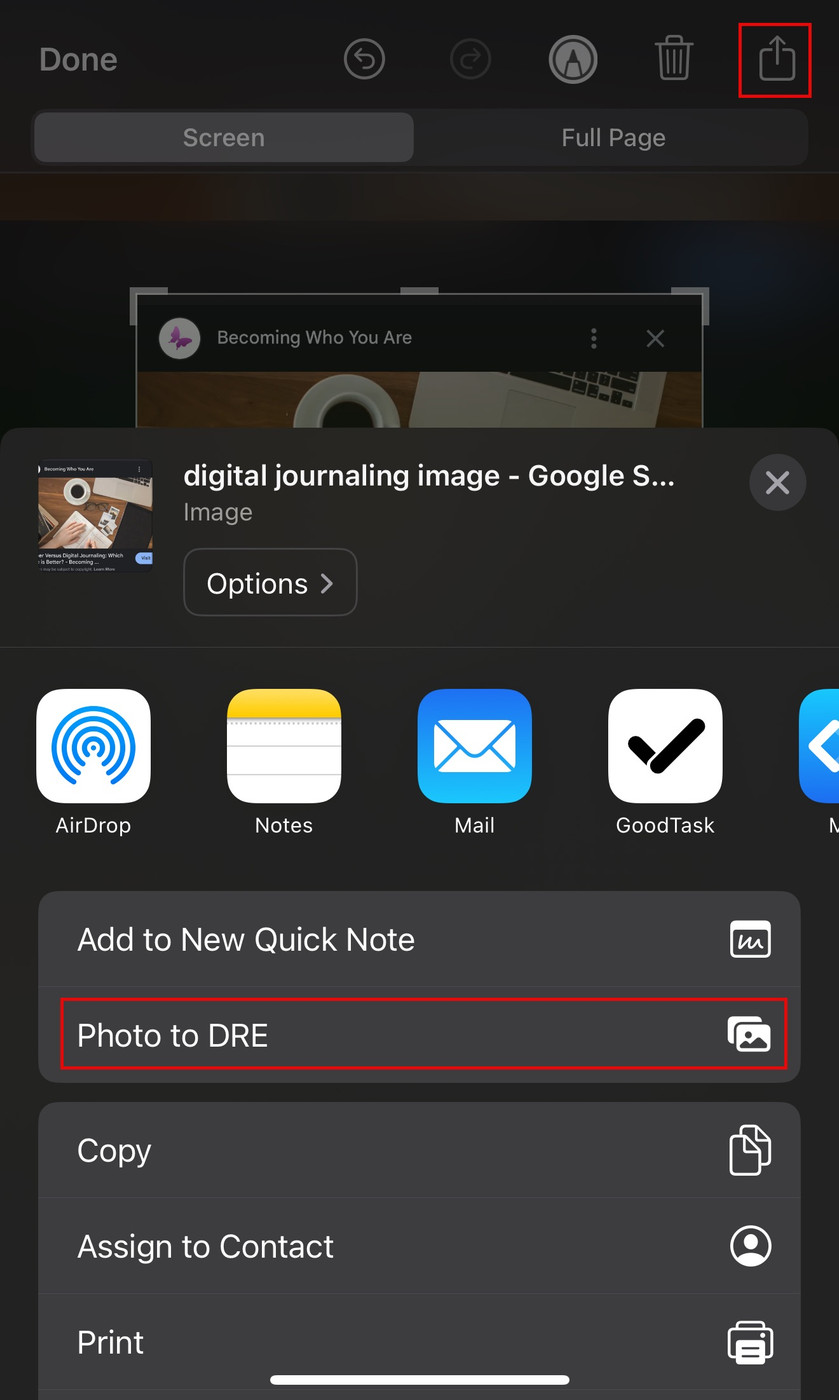Tap the undo arrow icon
The height and width of the screenshot is (1400, 839).
point(364,59)
